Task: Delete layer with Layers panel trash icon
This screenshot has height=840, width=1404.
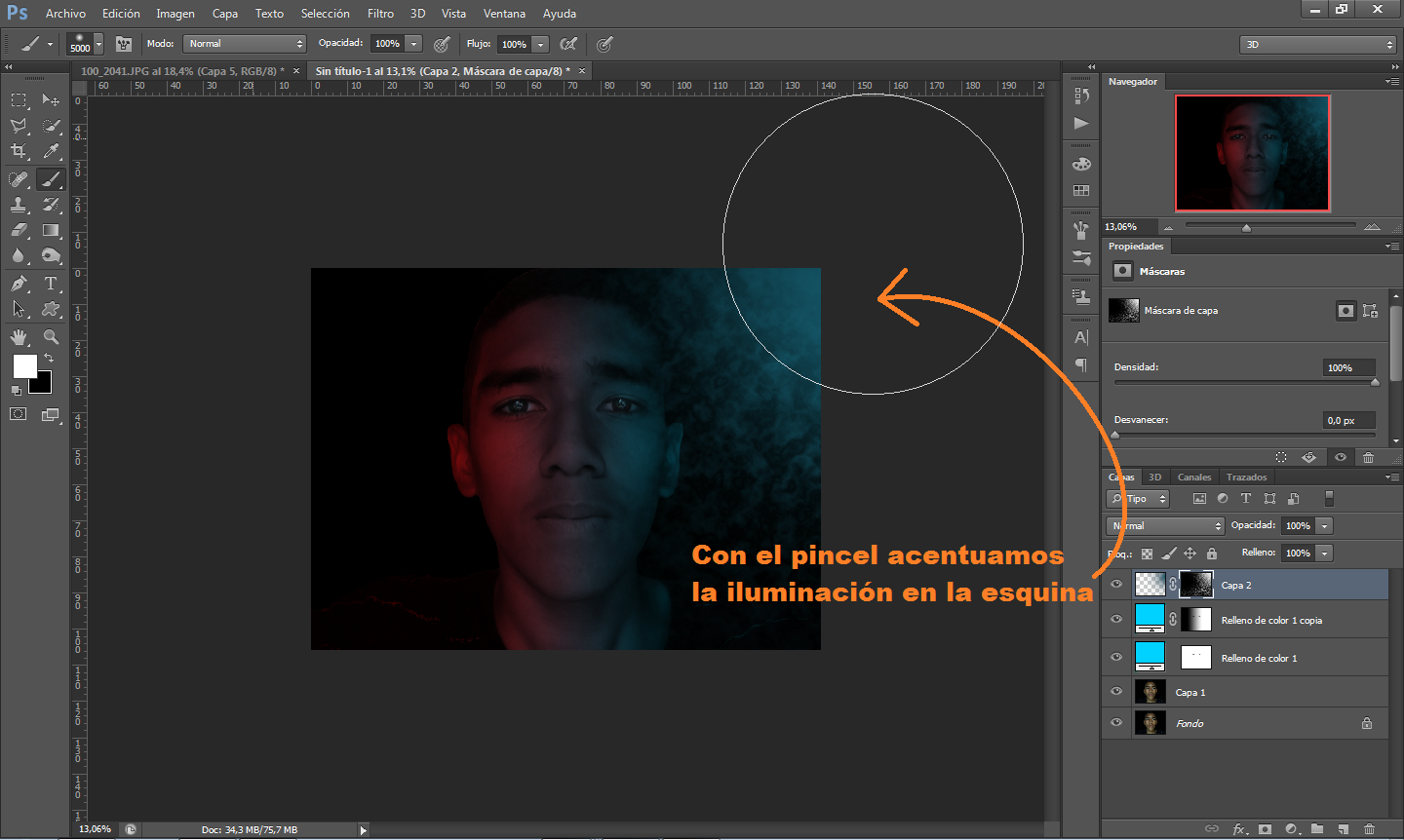Action: pos(1369,829)
